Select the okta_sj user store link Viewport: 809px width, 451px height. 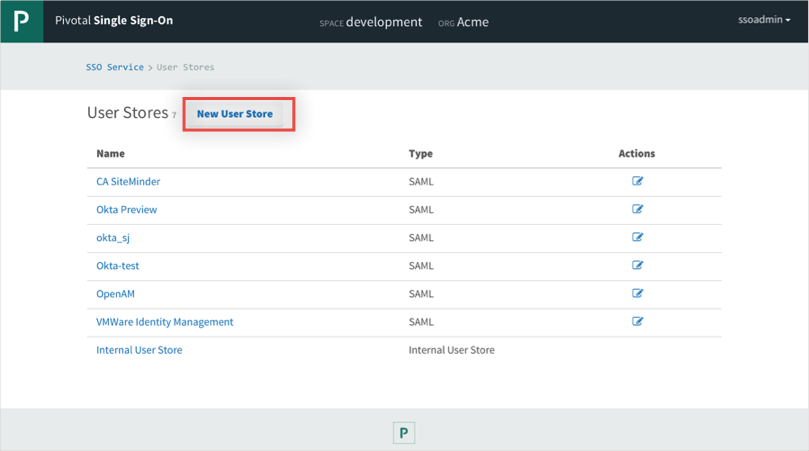(x=113, y=238)
